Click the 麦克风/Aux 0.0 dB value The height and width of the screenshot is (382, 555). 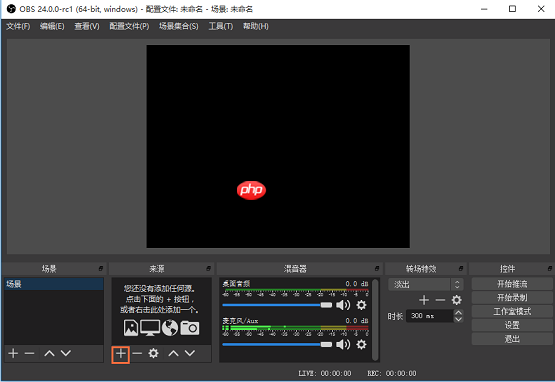pos(357,321)
